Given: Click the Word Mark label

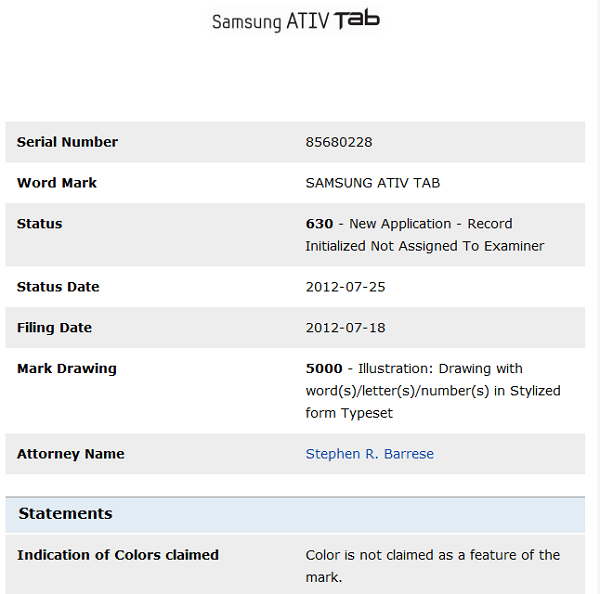Looking at the screenshot, I should 57,183.
